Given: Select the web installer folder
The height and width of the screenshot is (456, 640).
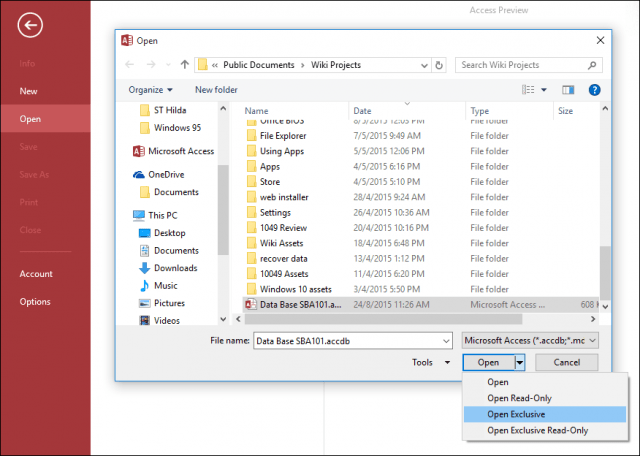Looking at the screenshot, I should click(x=278, y=197).
